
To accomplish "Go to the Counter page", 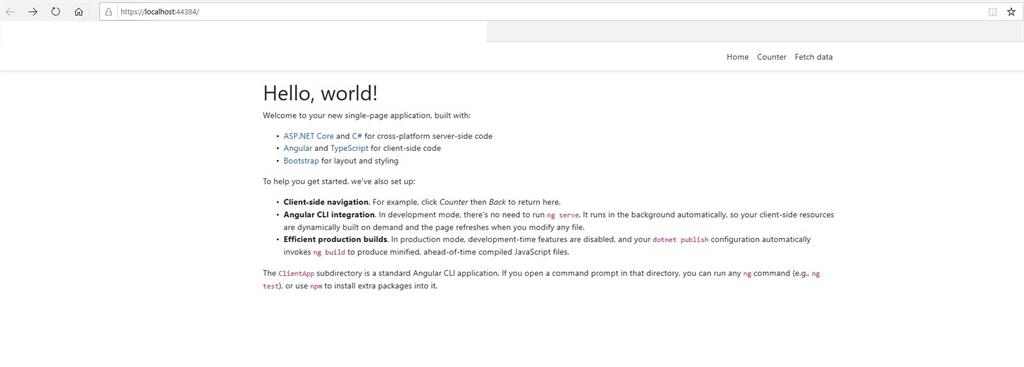I will point(771,57).
